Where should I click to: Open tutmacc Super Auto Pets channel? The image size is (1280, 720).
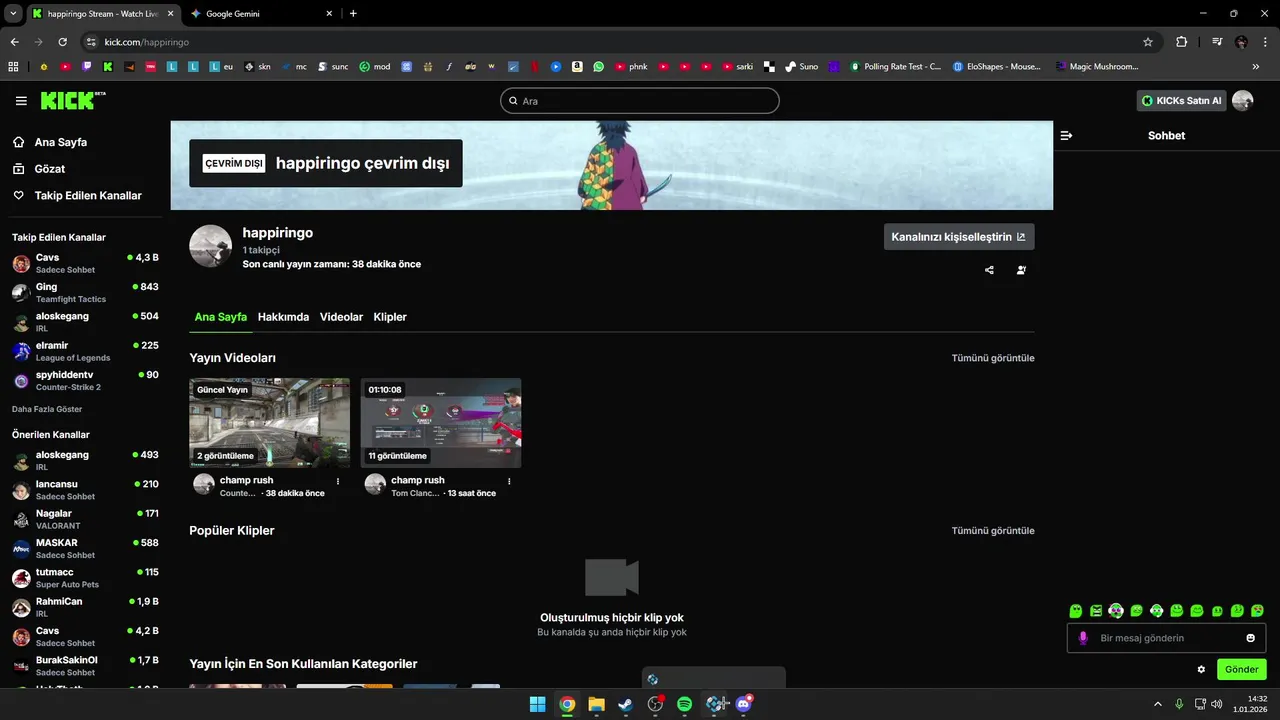[85, 578]
